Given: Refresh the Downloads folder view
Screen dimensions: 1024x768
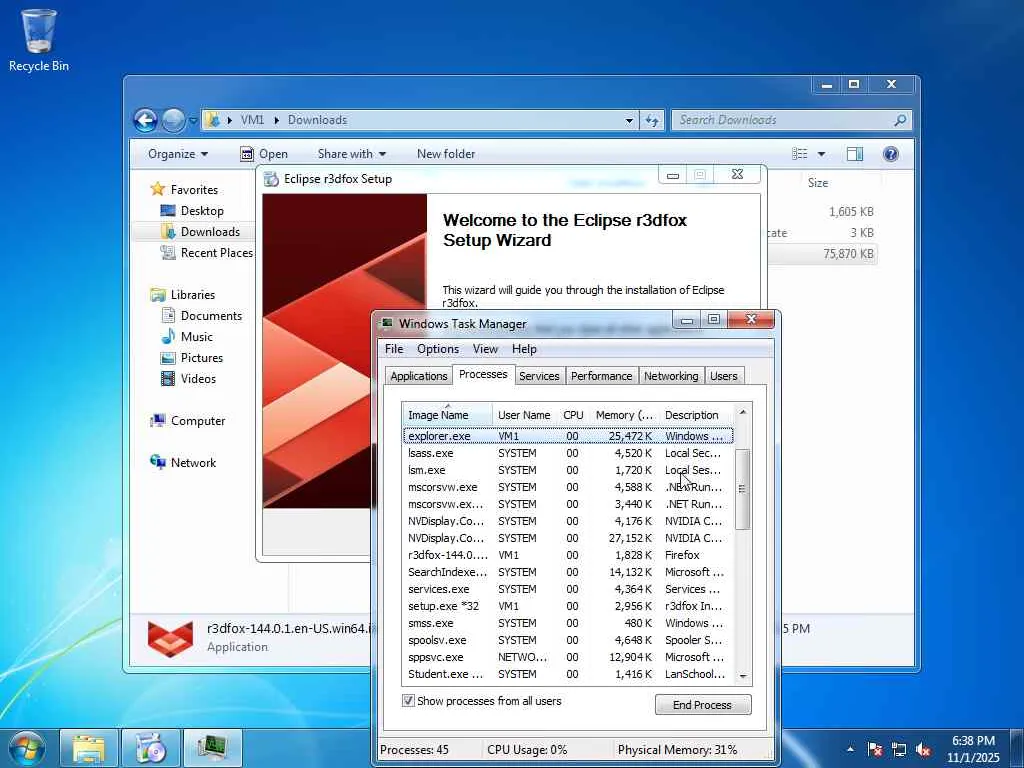Looking at the screenshot, I should pyautogui.click(x=652, y=120).
